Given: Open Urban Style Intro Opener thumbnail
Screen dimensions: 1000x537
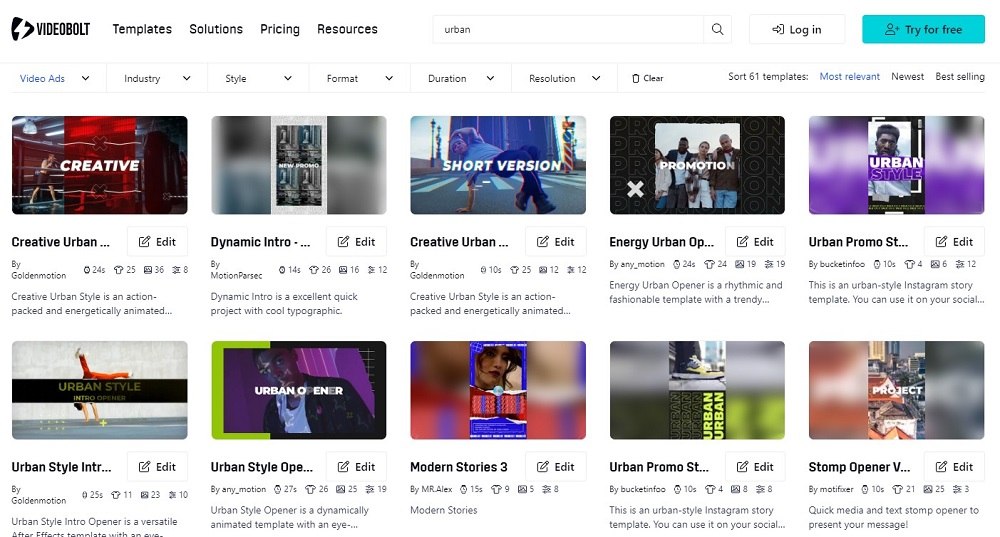Looking at the screenshot, I should click(x=99, y=390).
